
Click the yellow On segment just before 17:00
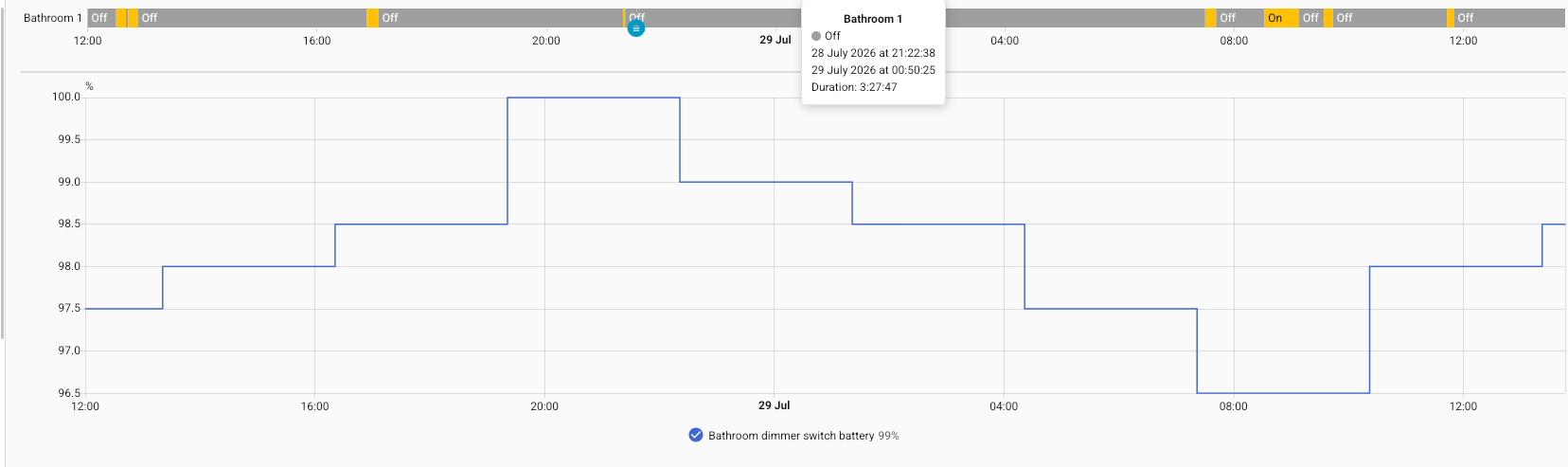point(372,18)
